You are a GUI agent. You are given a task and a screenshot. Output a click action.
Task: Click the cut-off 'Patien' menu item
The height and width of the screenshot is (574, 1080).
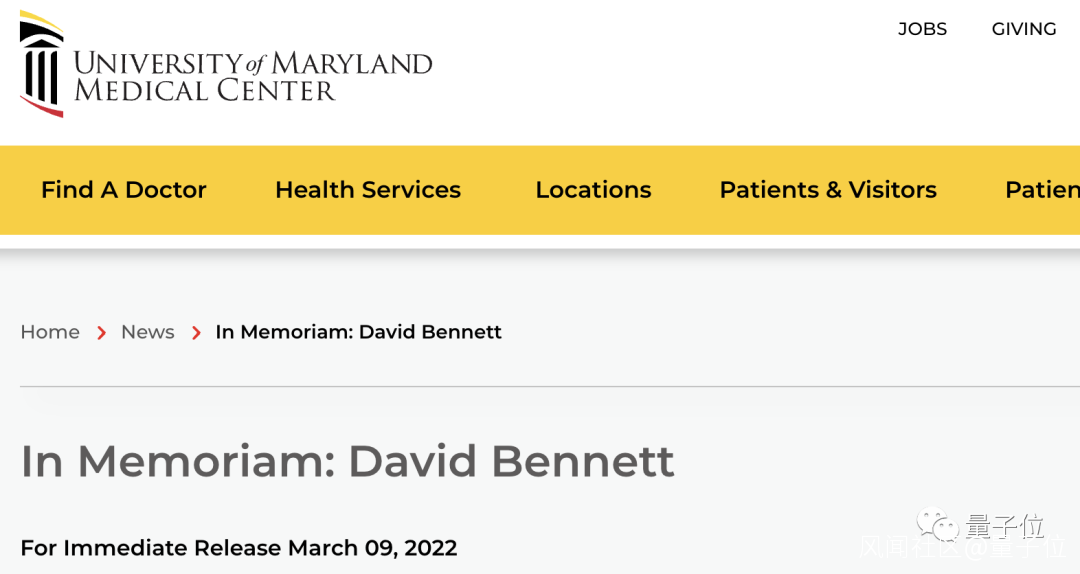1042,190
